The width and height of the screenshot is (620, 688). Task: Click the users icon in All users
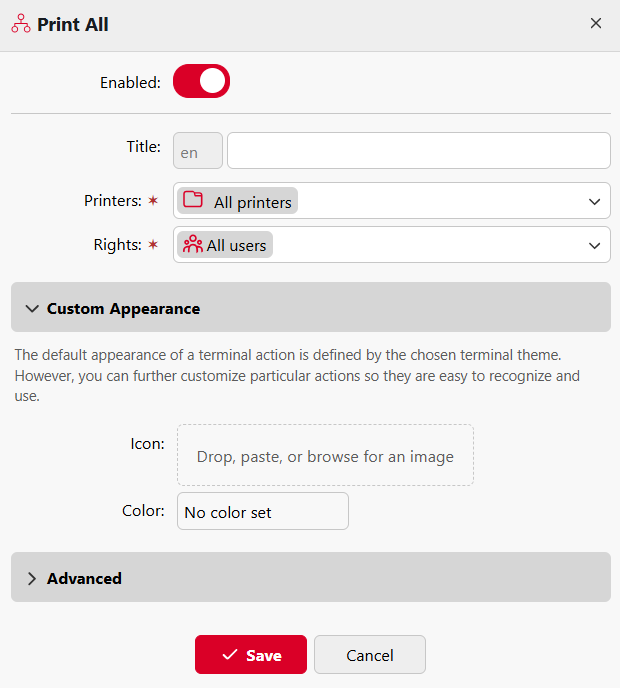193,244
